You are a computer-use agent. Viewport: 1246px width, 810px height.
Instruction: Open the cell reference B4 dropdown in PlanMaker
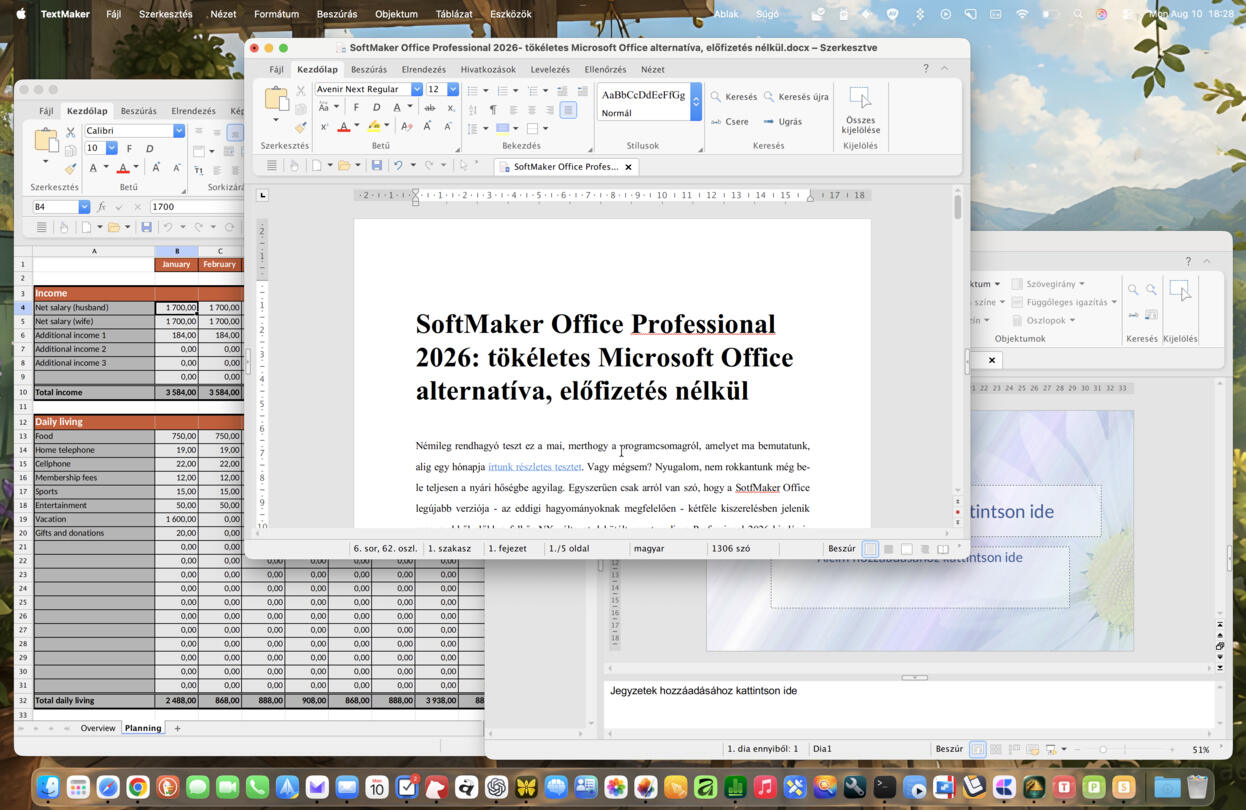pyautogui.click(x=84, y=206)
